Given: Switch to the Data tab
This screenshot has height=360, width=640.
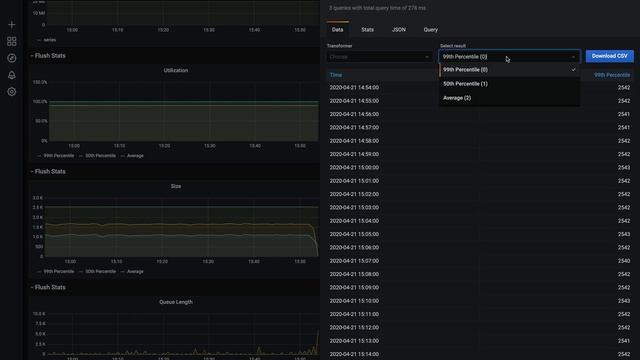Looking at the screenshot, I should (337, 29).
